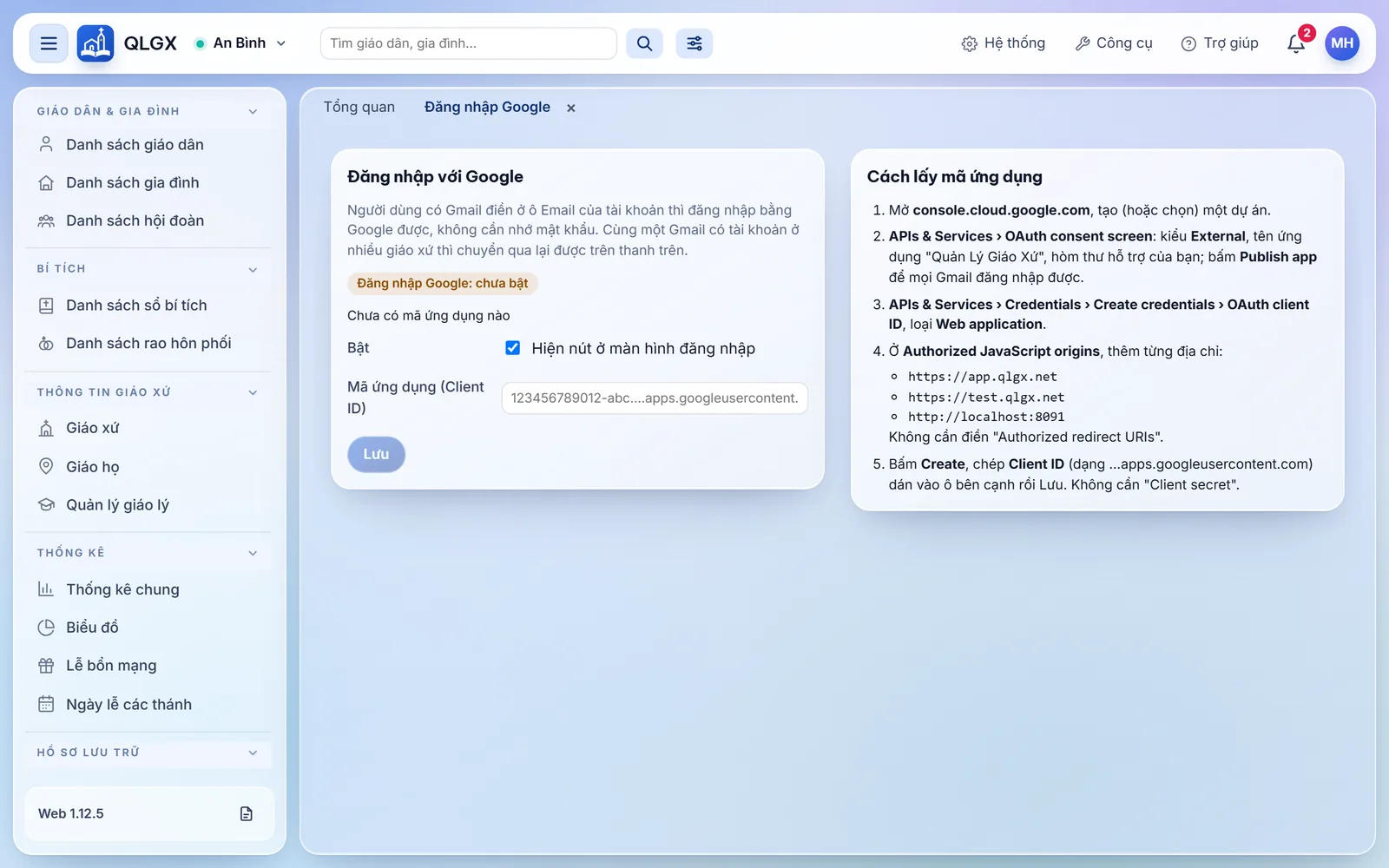Screen dimensions: 1389x868
Task: Click the Lưu button
Action: click(376, 454)
